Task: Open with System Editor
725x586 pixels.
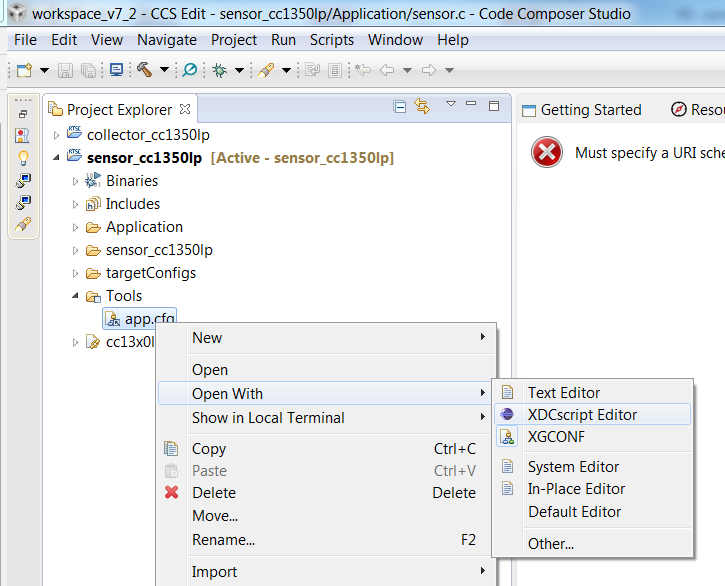Action: coord(593,467)
